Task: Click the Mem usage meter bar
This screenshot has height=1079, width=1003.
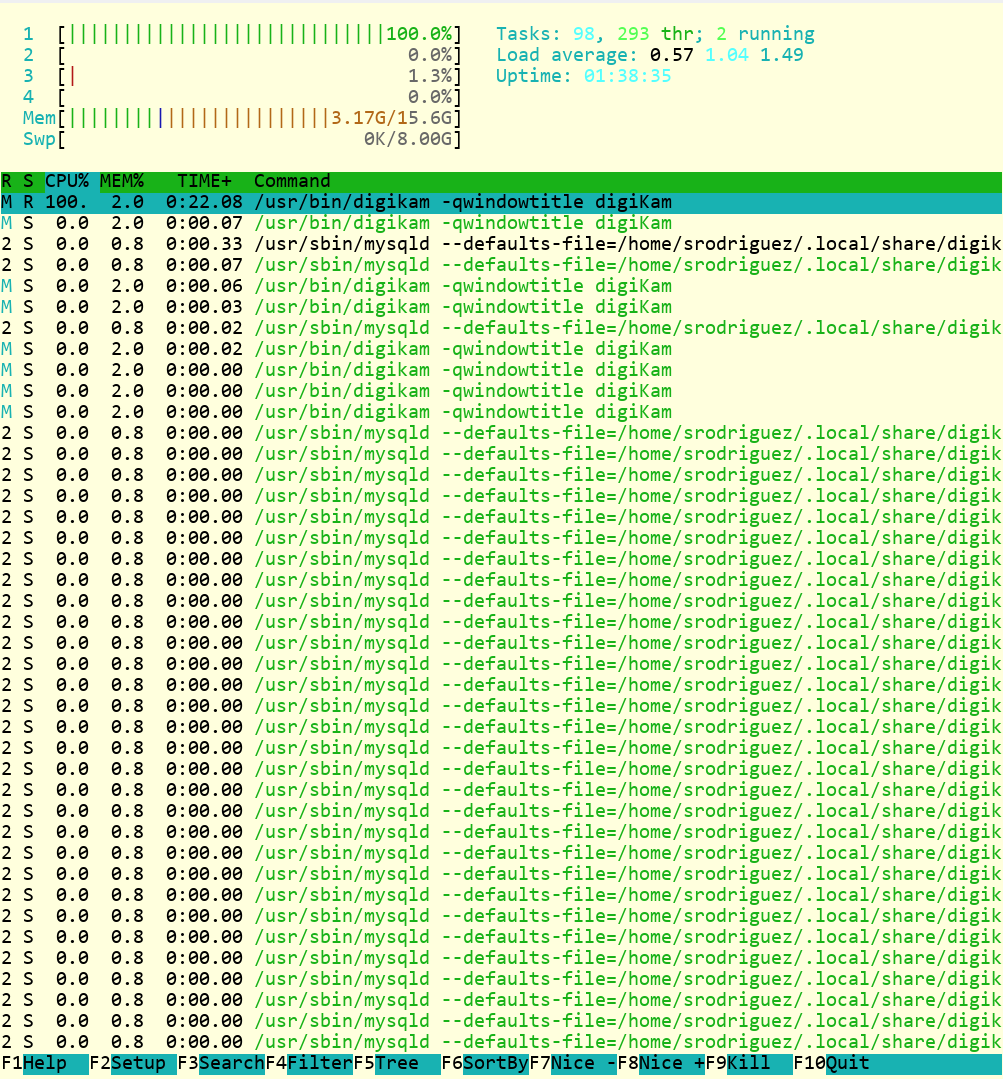Action: click(x=260, y=118)
